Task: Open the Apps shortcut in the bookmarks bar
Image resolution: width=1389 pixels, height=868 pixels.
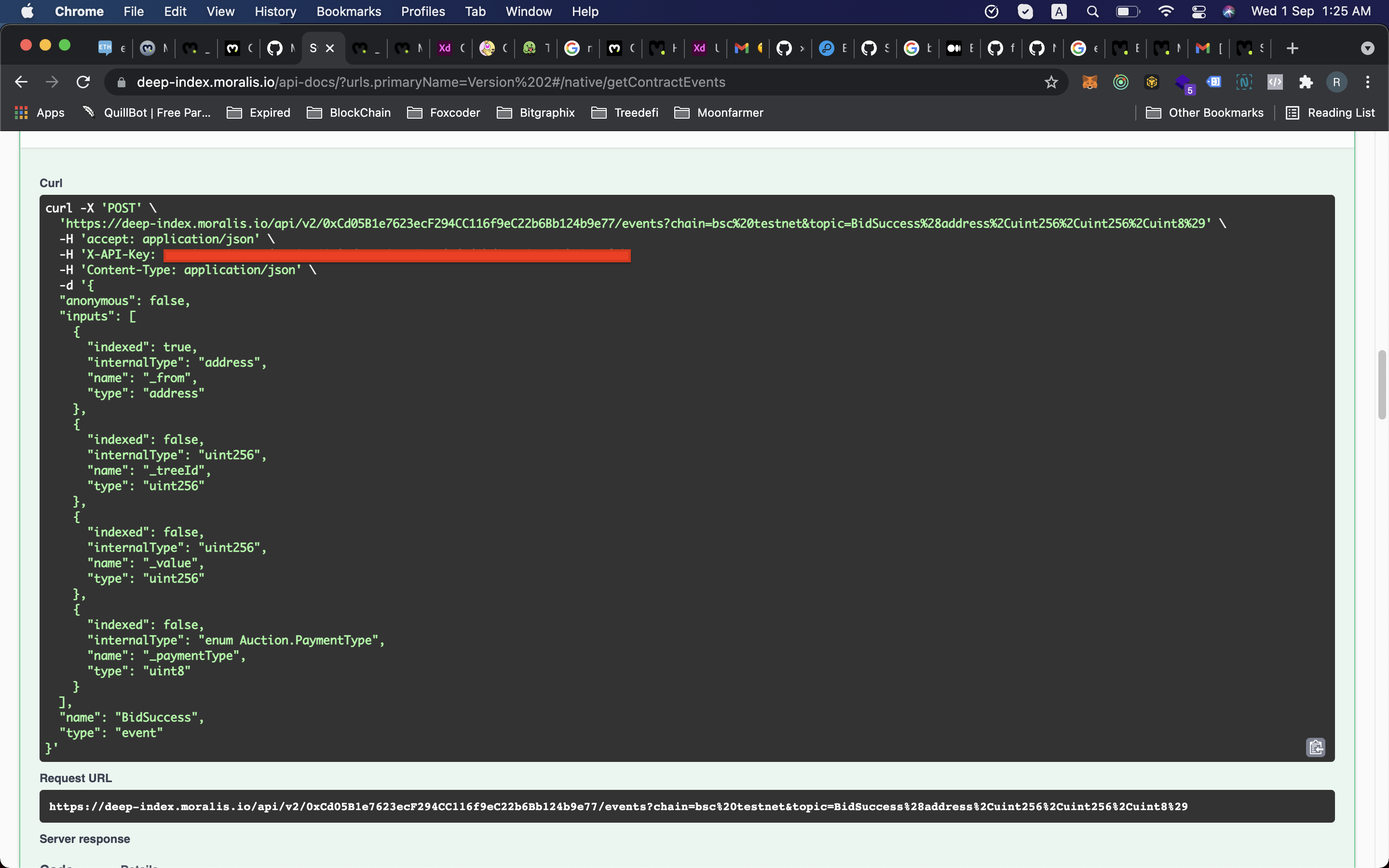Action: [x=39, y=112]
